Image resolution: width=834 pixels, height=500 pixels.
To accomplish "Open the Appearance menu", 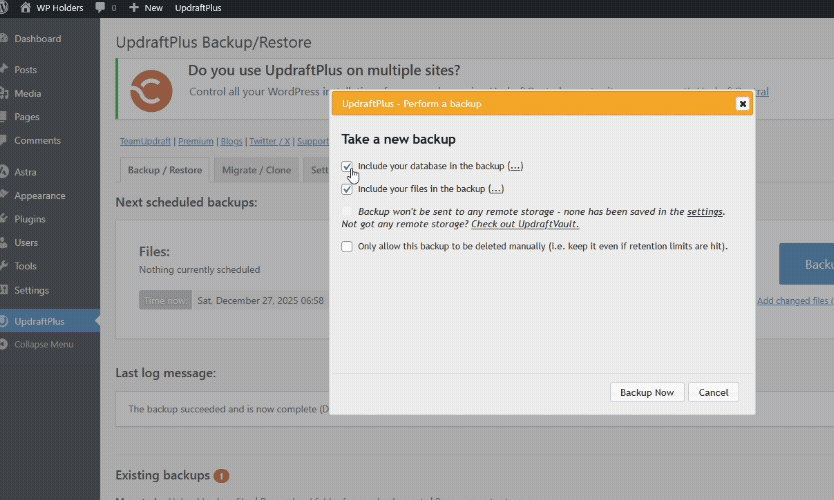I will 40,196.
